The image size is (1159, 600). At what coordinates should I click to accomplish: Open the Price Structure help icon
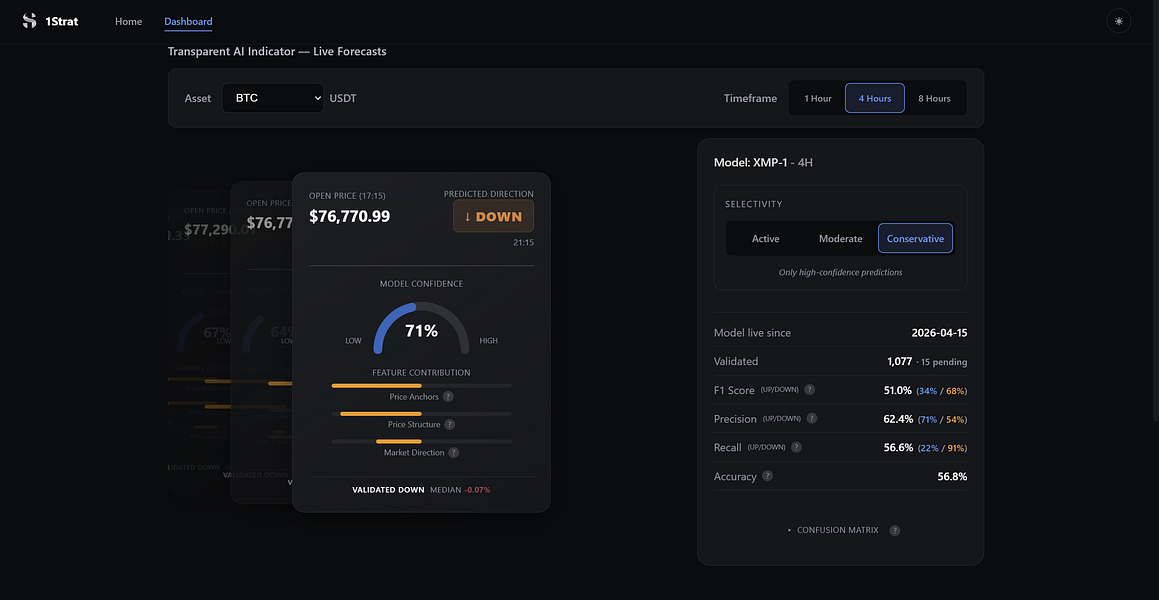(x=449, y=425)
